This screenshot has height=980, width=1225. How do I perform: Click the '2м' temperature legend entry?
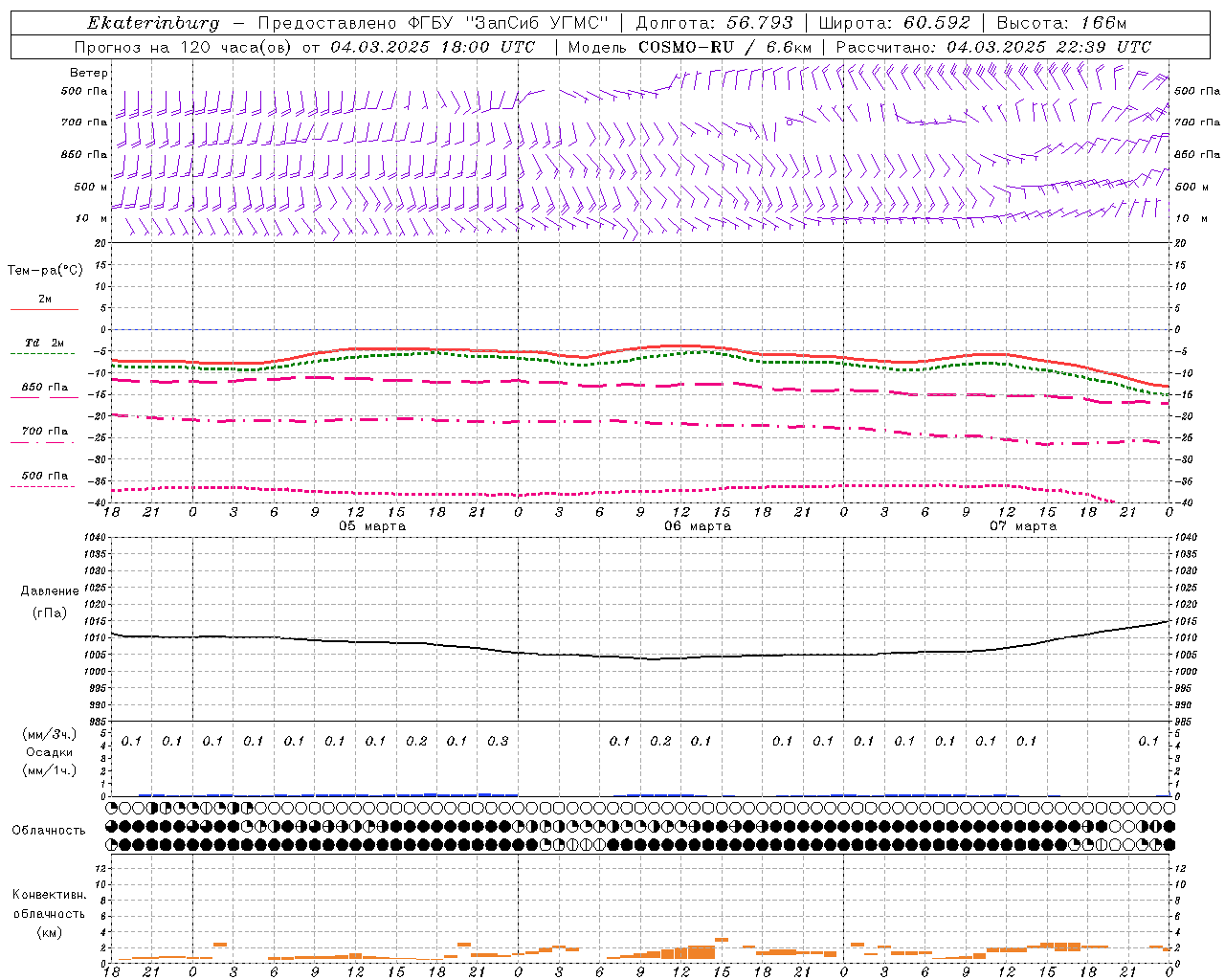[x=45, y=299]
